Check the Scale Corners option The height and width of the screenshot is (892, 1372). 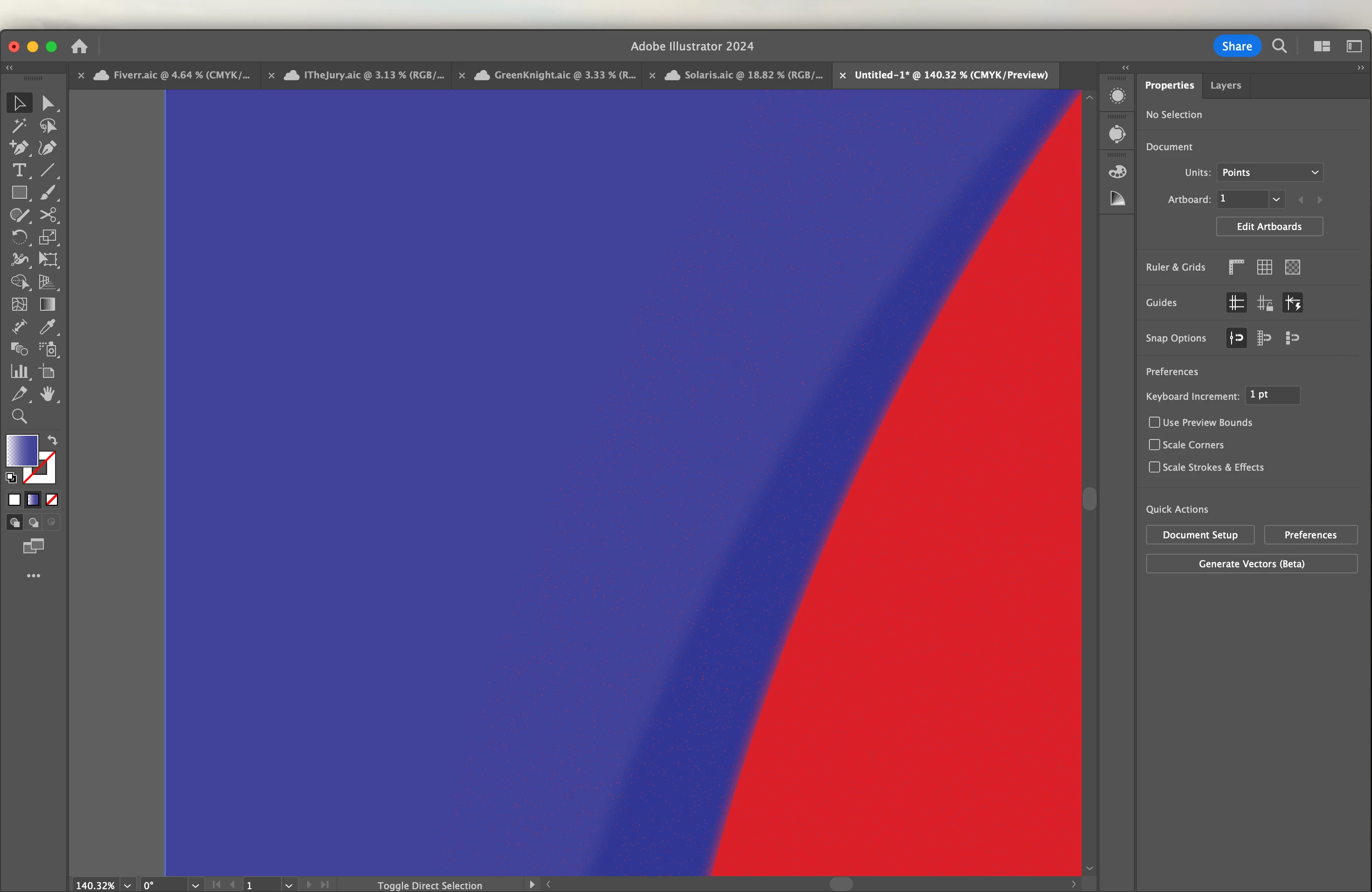pyautogui.click(x=1154, y=445)
